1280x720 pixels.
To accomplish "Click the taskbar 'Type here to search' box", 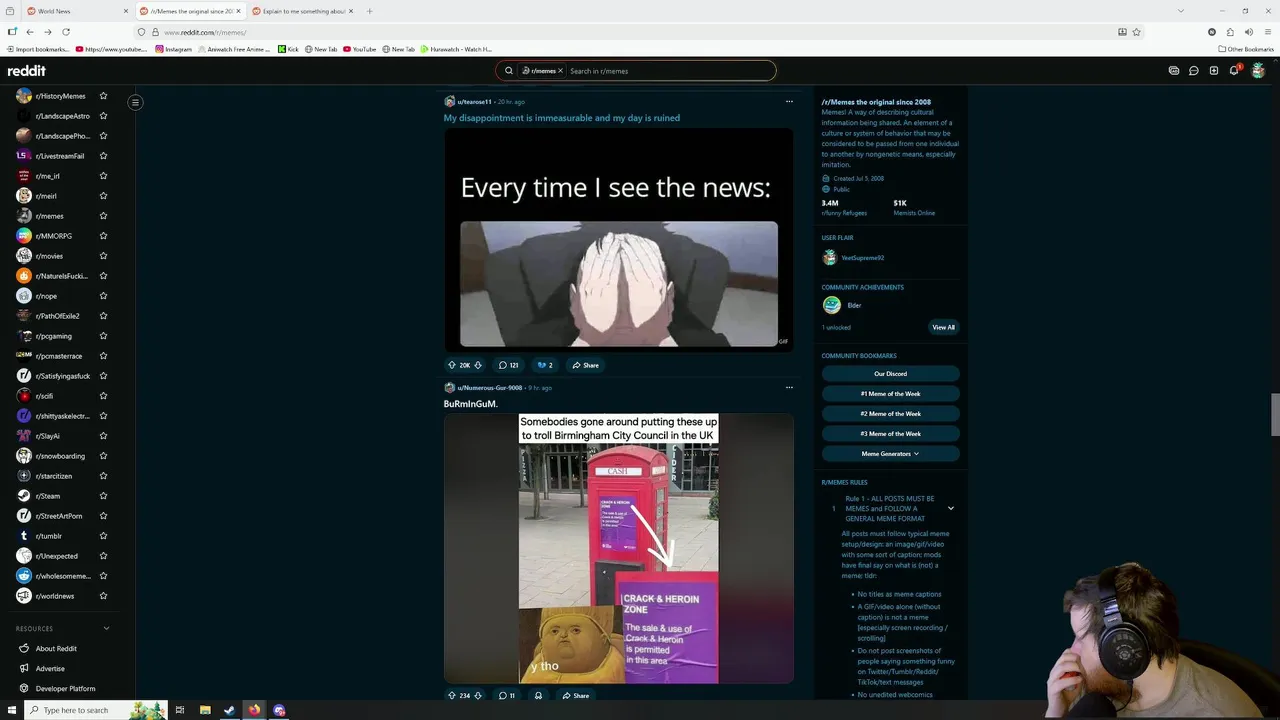I will (95, 710).
